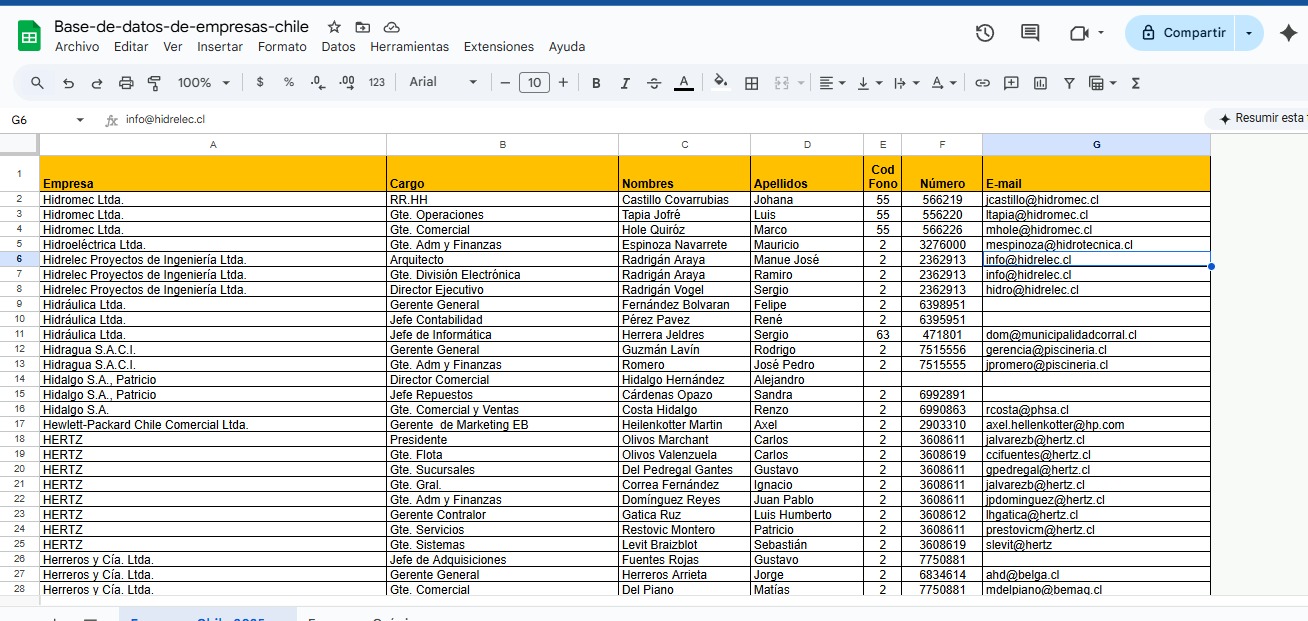
Task: Open the Ayuda menu
Action: pyautogui.click(x=567, y=47)
